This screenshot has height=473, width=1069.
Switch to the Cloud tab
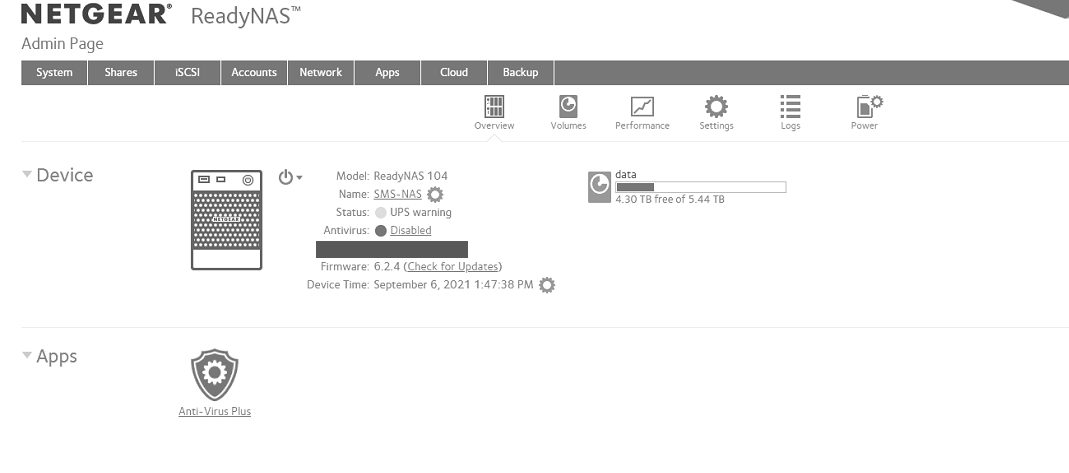click(x=453, y=72)
